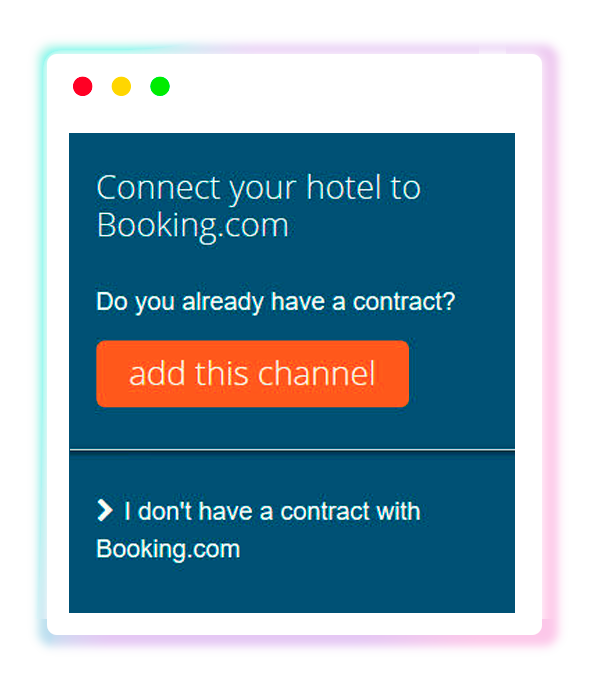Click the word don't in the bottom link
The height and width of the screenshot is (691, 607).
click(x=164, y=512)
